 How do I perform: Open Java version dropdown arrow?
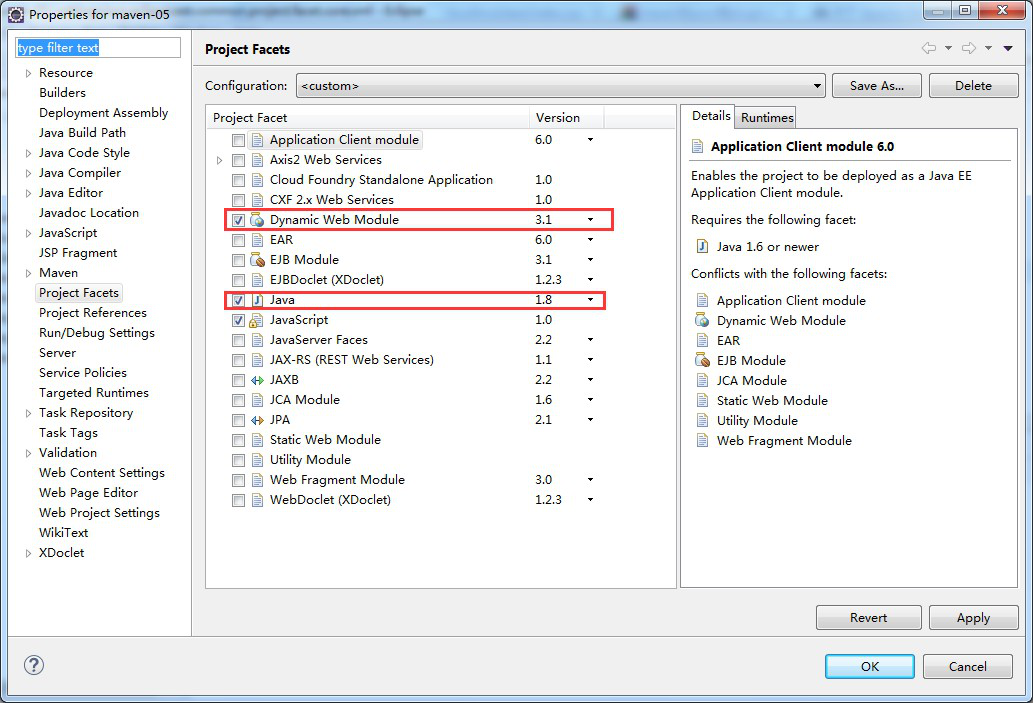[590, 300]
